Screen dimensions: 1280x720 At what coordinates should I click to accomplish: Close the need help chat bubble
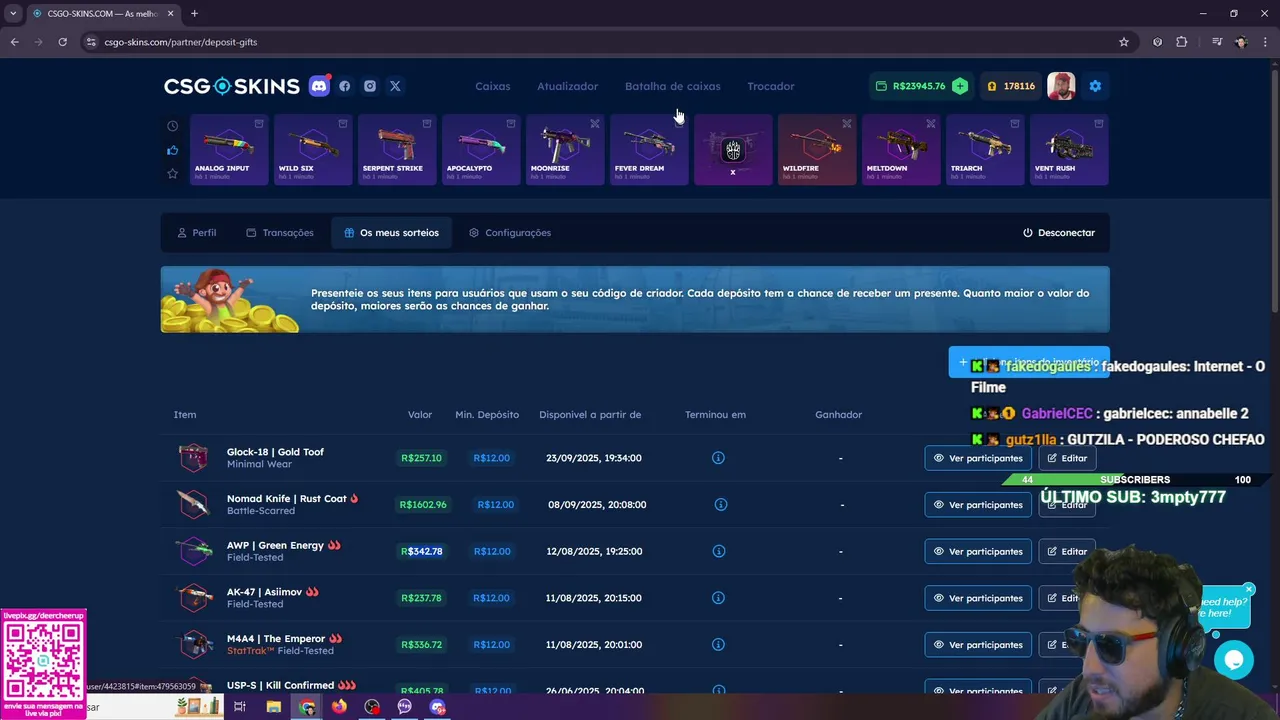pyautogui.click(x=1249, y=590)
